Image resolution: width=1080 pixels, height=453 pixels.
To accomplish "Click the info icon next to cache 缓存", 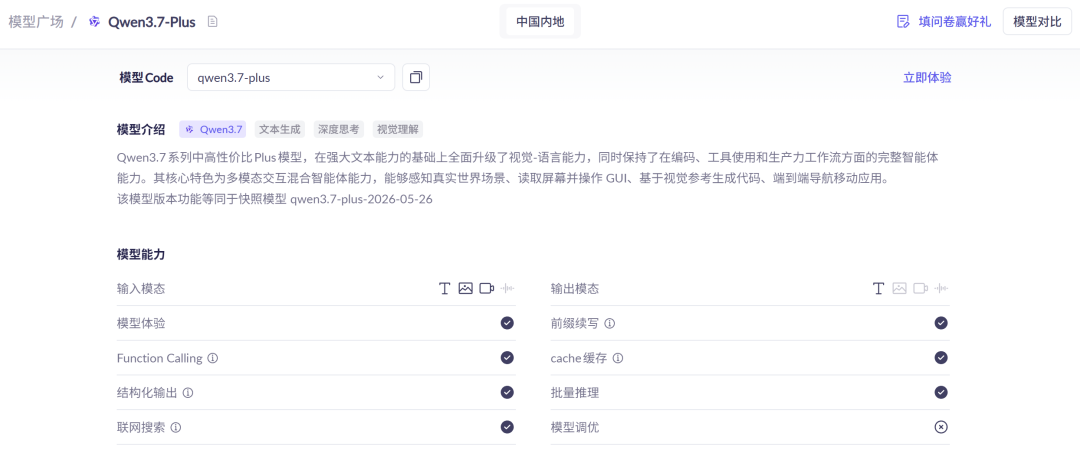I will coord(618,358).
